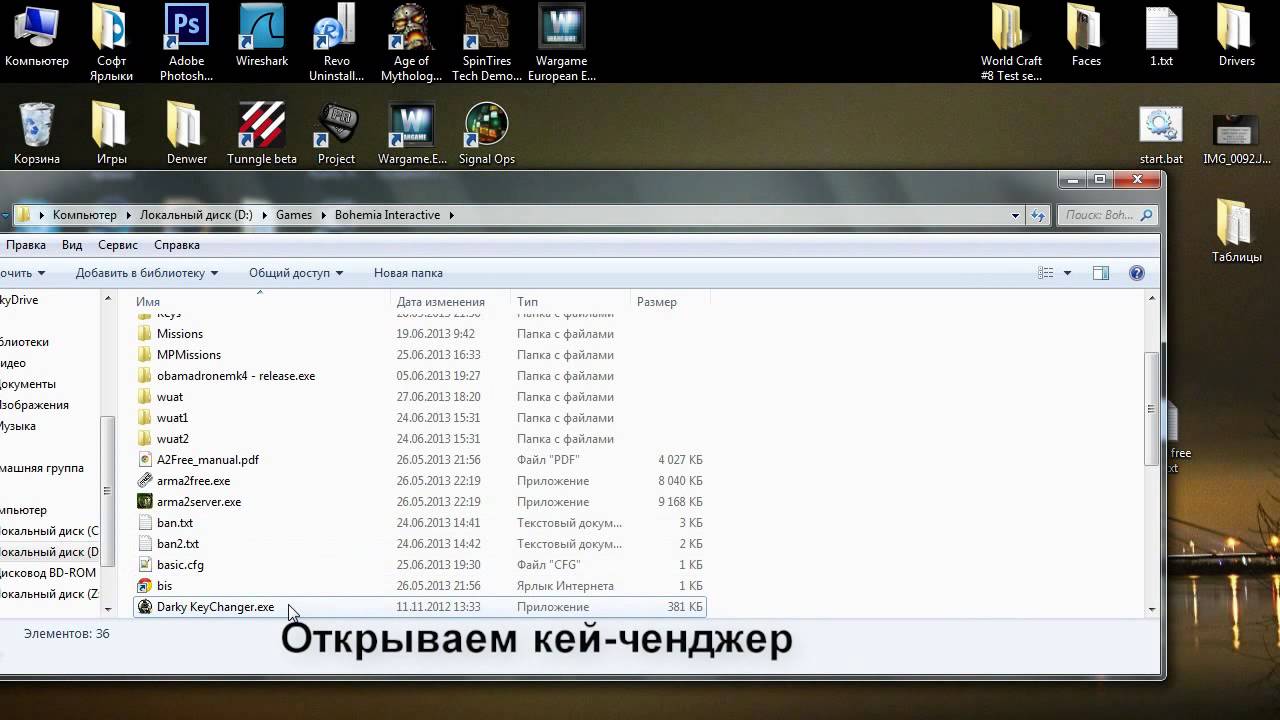
Task: Navigate to Games in the breadcrumb
Action: point(294,215)
